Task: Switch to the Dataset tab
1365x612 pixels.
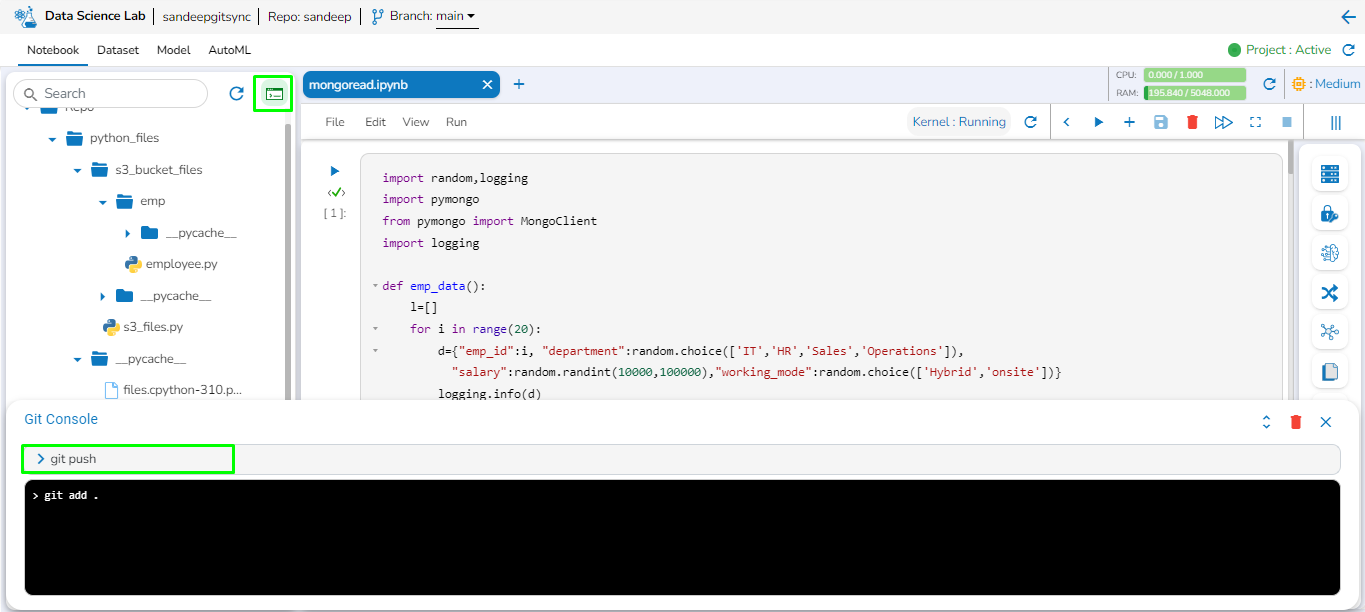Action: pos(118,50)
